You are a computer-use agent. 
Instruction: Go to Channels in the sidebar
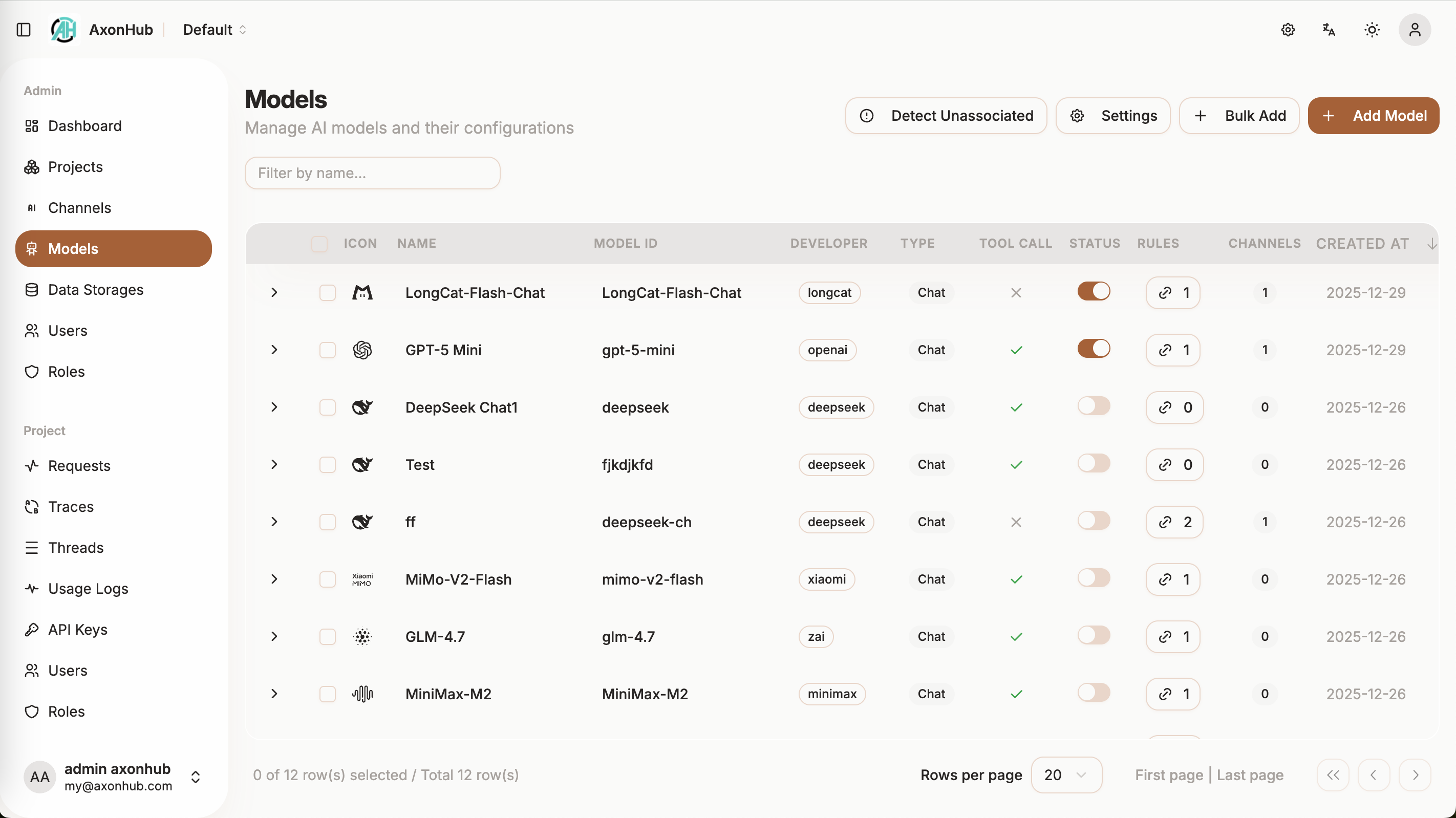click(x=79, y=207)
